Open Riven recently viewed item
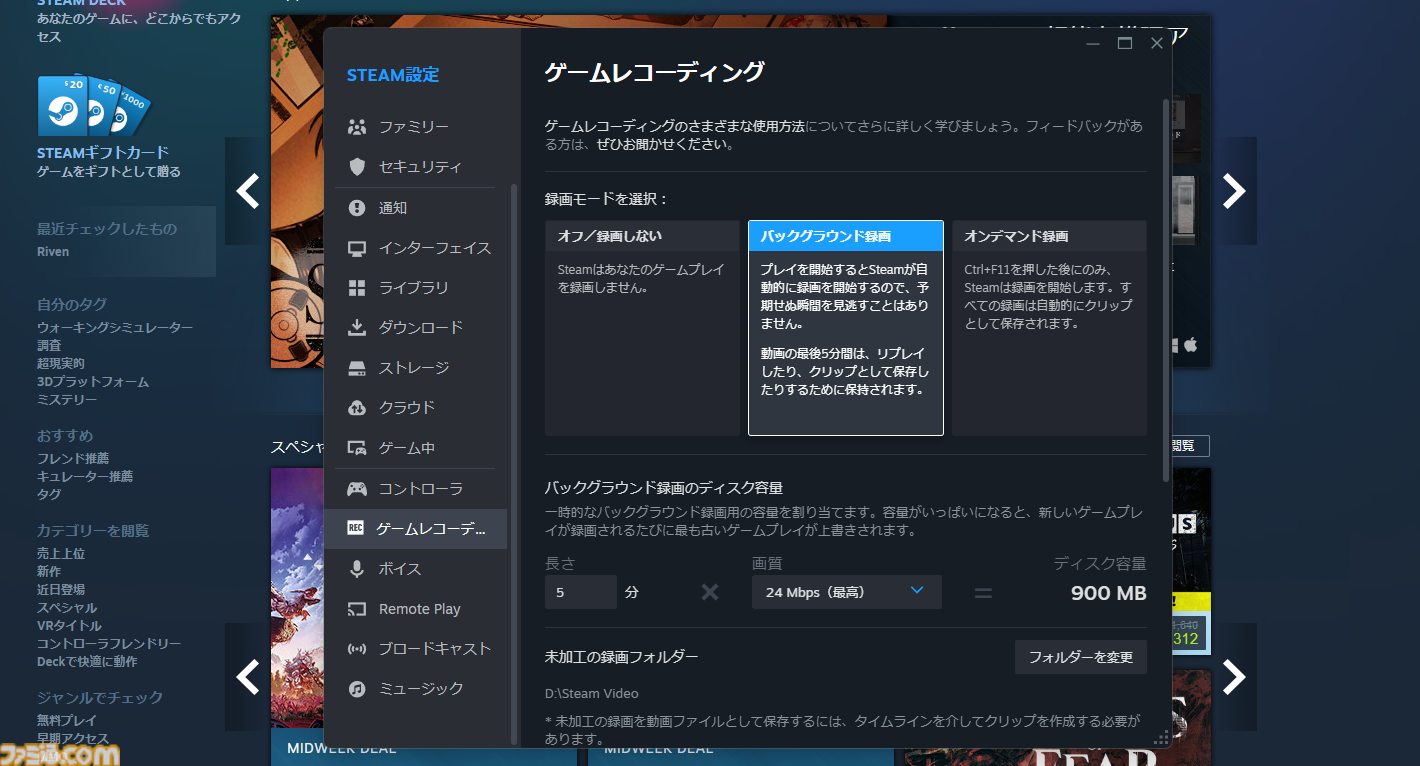 [53, 252]
